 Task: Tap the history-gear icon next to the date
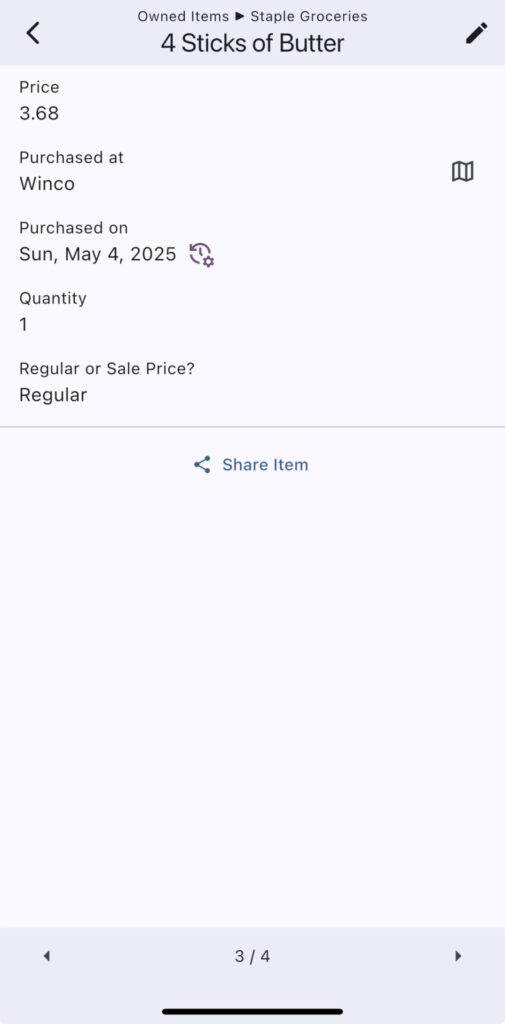coord(202,255)
